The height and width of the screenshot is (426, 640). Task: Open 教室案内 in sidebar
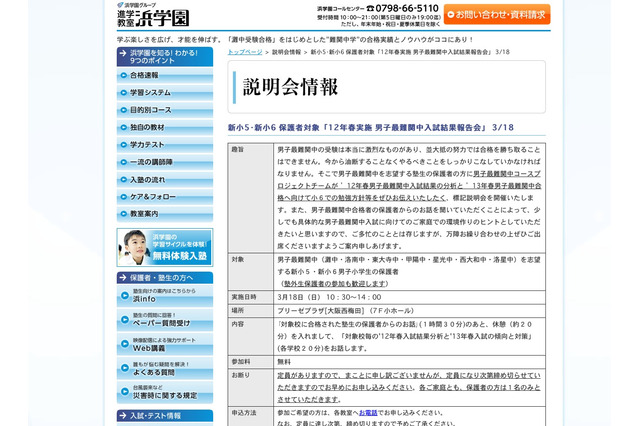164,214
